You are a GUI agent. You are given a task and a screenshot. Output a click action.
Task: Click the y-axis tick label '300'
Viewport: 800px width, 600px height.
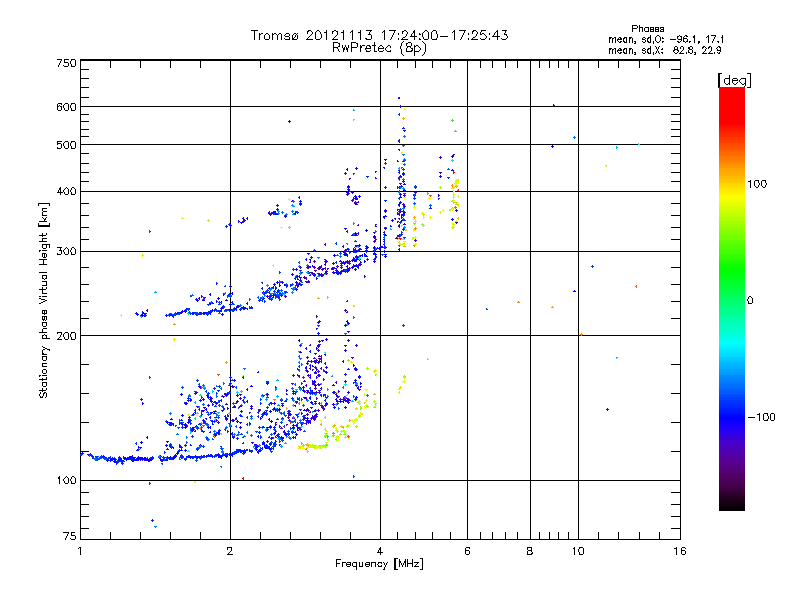66,252
